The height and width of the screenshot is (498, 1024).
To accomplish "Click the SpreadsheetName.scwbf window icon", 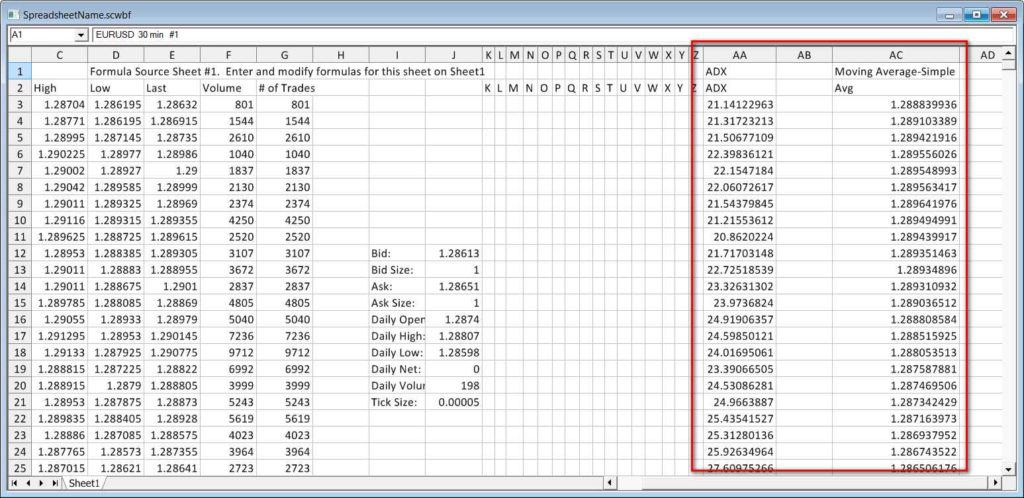I will pos(14,14).
